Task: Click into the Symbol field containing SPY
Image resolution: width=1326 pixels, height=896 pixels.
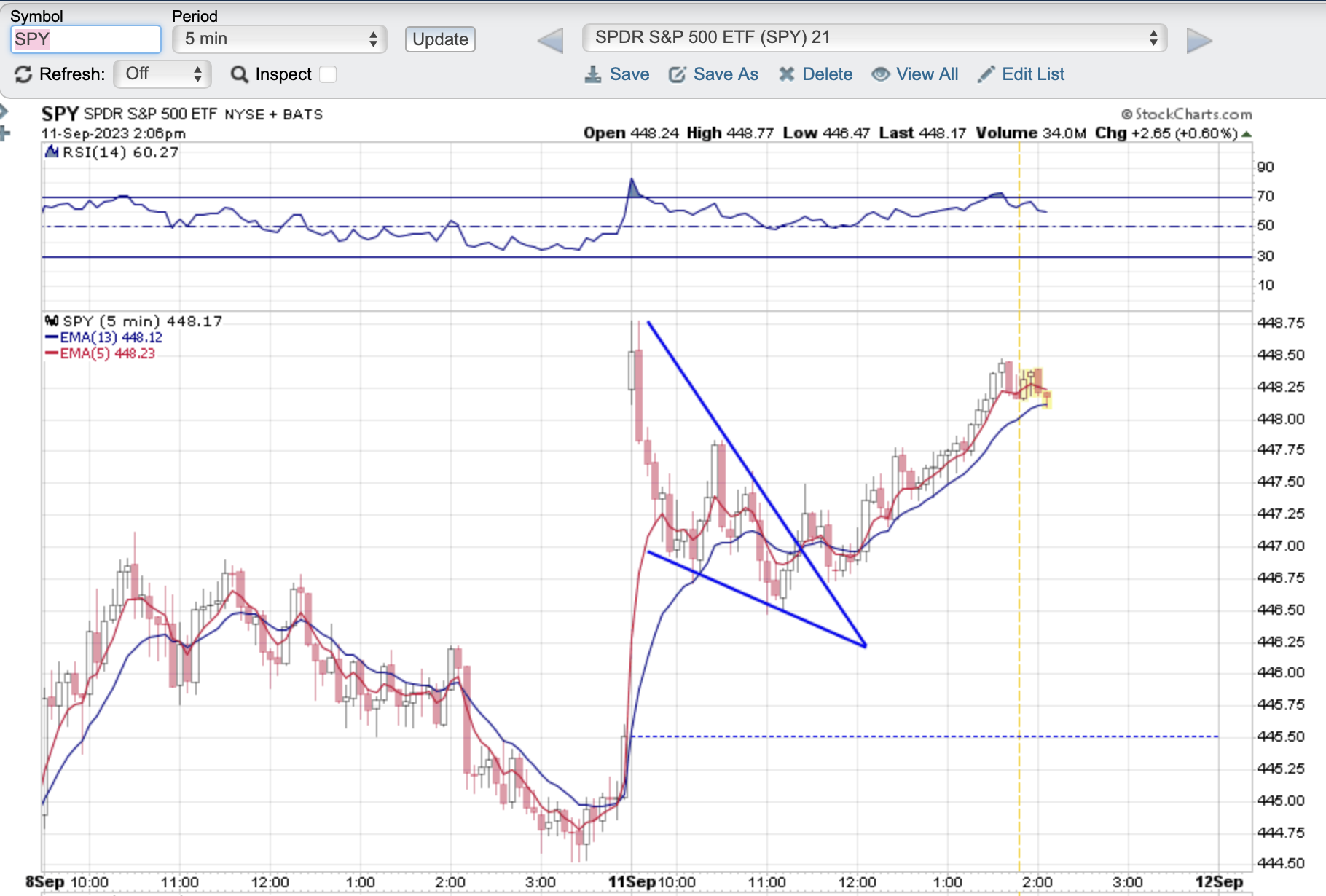Action: (x=86, y=39)
